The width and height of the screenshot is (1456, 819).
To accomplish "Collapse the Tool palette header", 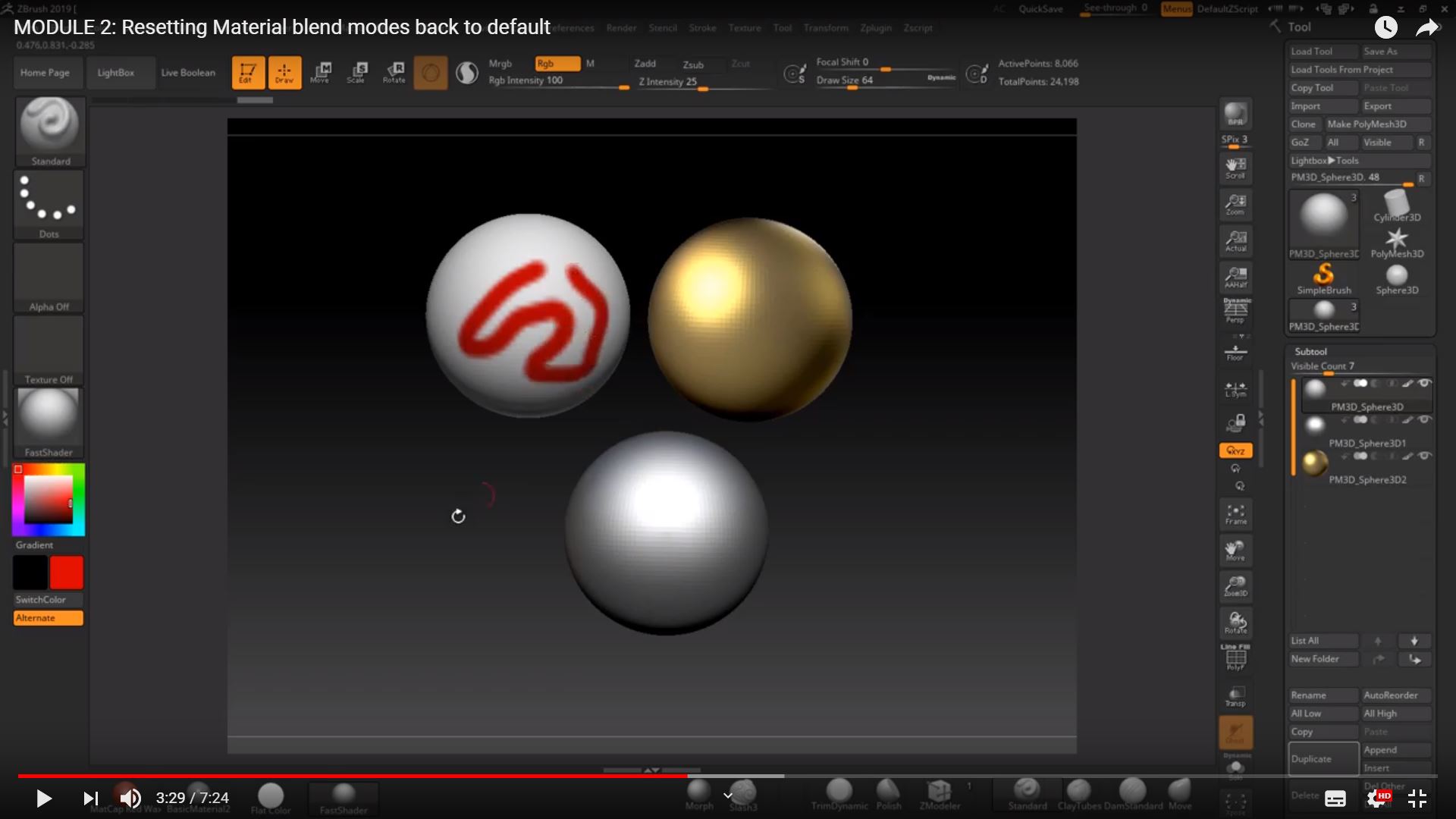I will 1299,27.
